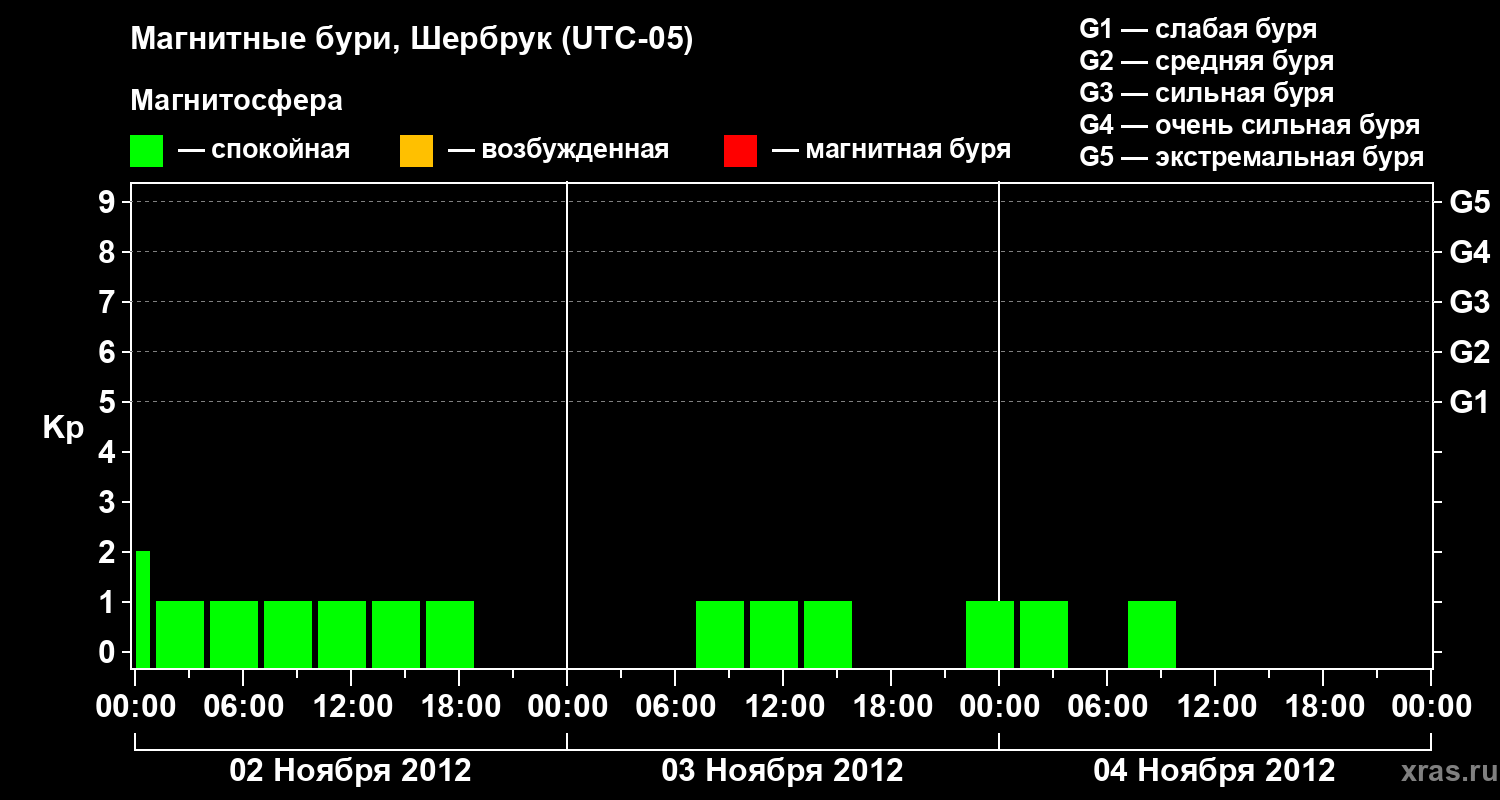The width and height of the screenshot is (1500, 800).
Task: Click the Kp axis value 7
Action: [x=109, y=303]
